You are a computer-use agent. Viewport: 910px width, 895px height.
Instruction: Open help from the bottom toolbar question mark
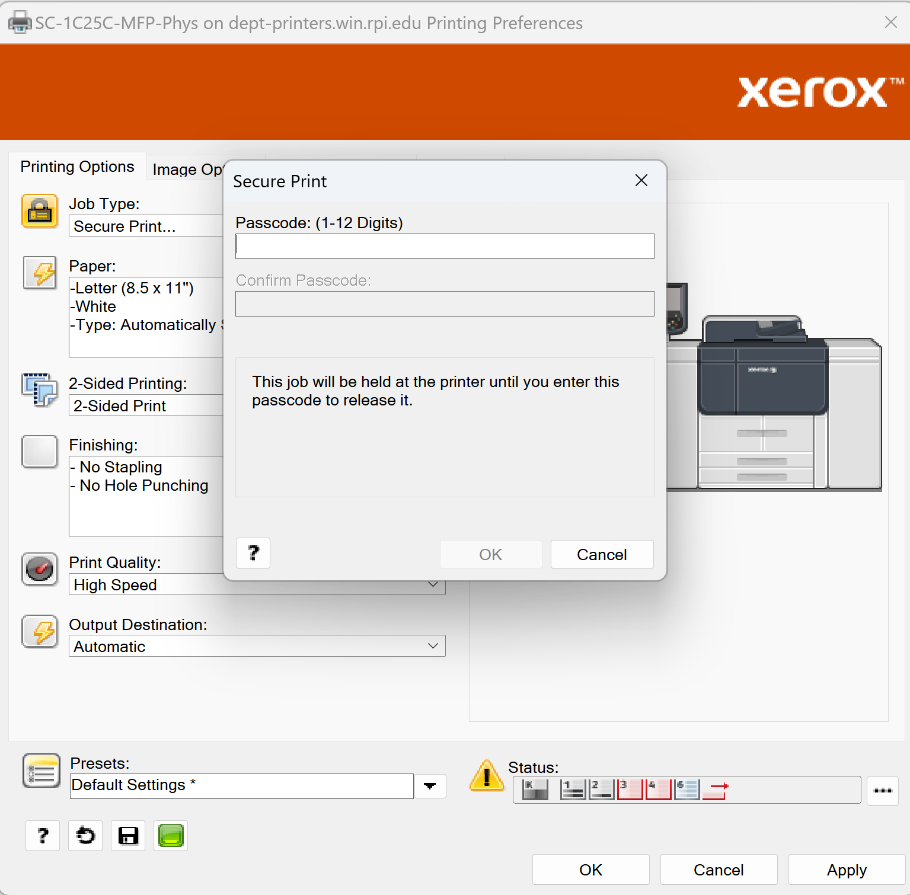pos(42,836)
